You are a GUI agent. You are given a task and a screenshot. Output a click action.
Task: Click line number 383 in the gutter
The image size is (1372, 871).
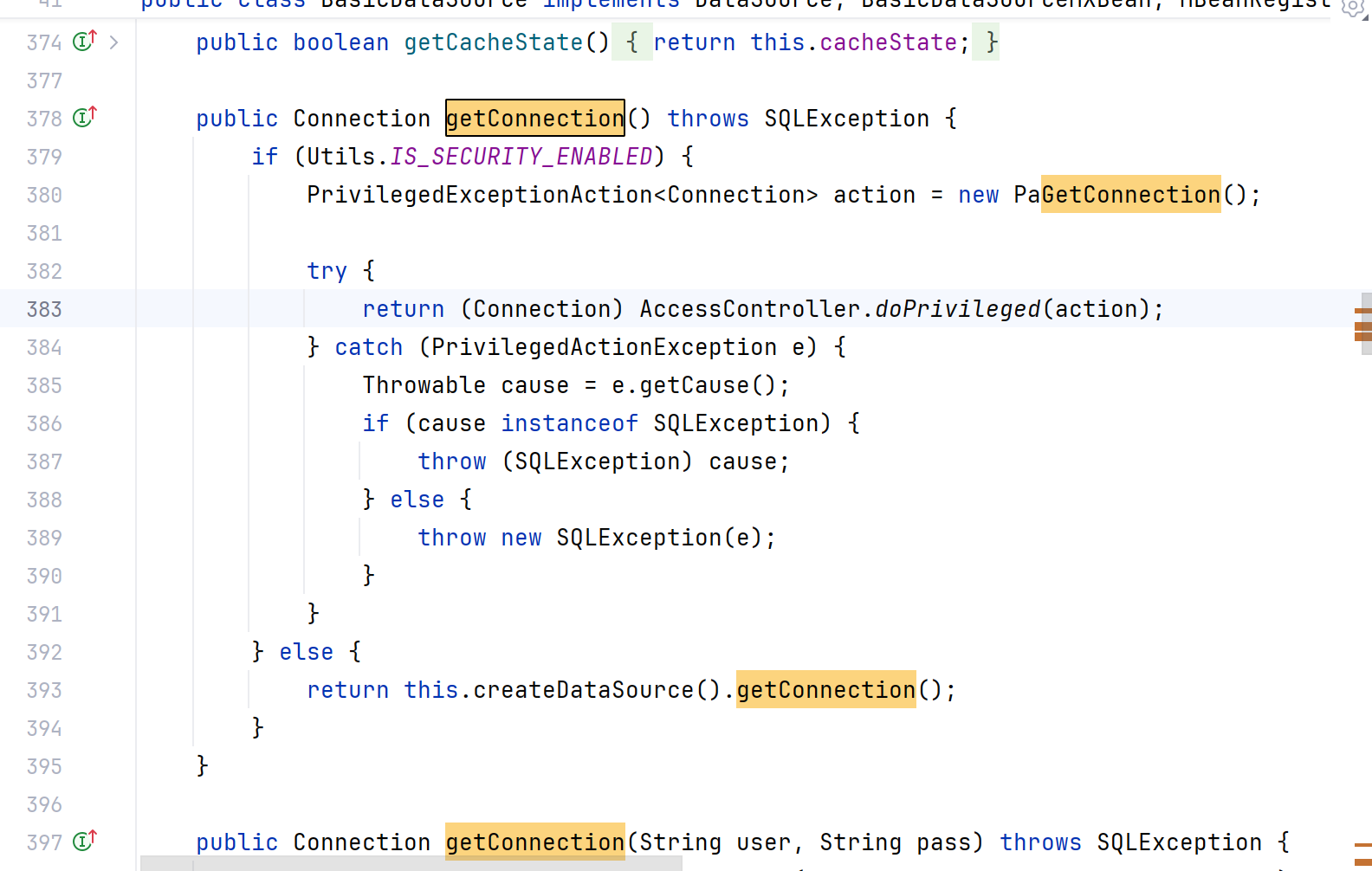click(x=44, y=309)
